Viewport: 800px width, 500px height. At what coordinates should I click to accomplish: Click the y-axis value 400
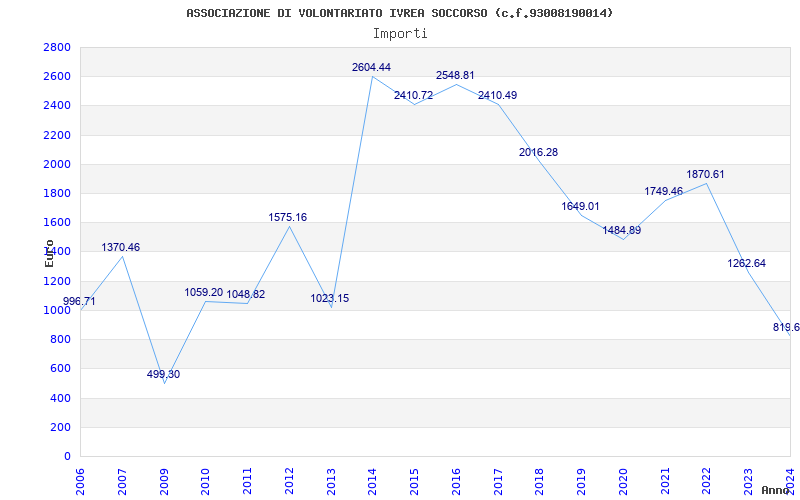60,398
